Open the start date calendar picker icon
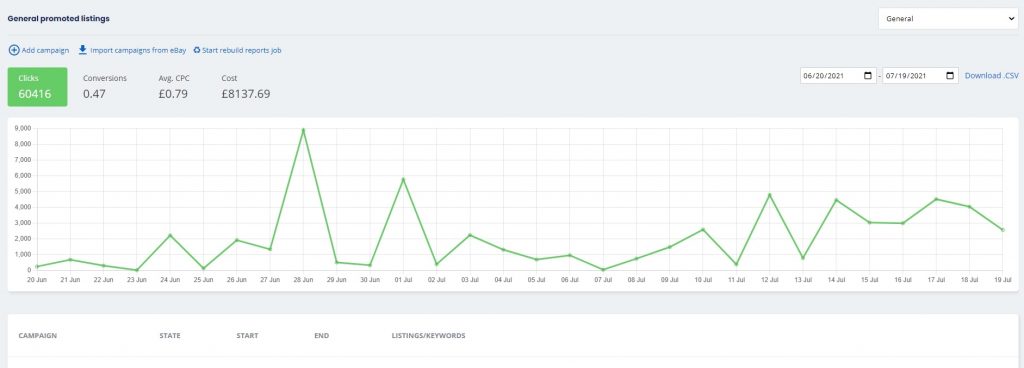Screen dimensions: 1024x368 point(867,76)
